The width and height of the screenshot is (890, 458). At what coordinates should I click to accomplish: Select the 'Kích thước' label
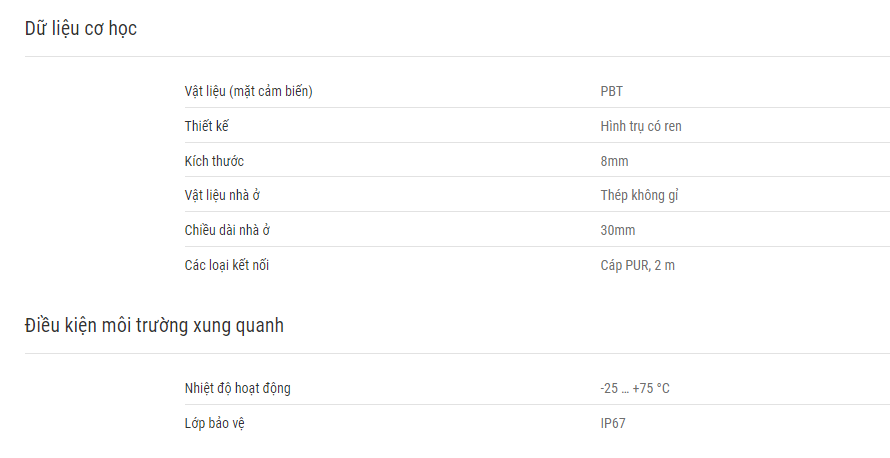point(214,161)
